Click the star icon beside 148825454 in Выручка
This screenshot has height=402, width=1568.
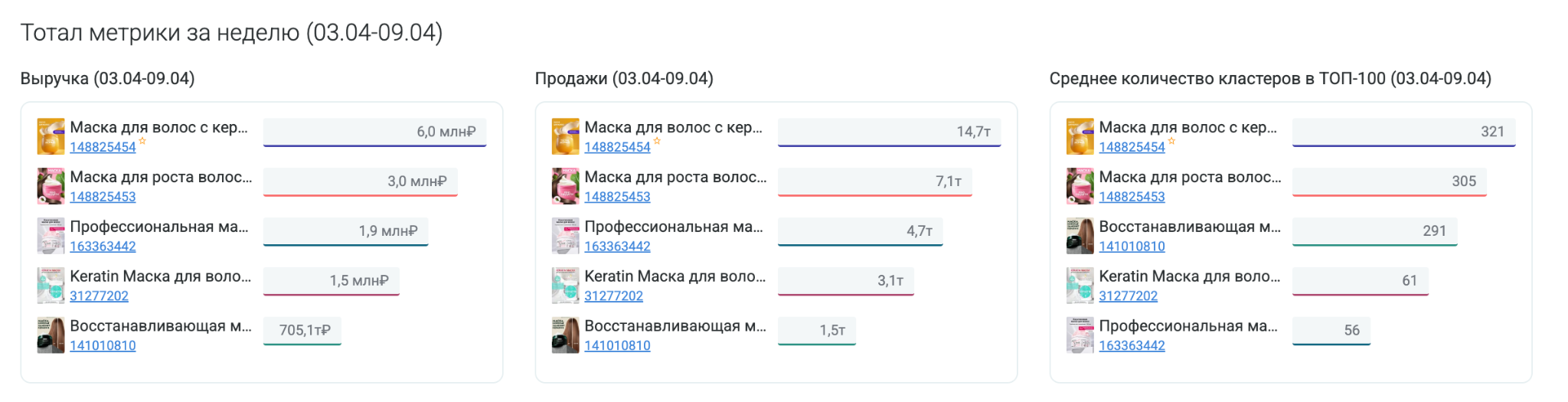tap(142, 142)
